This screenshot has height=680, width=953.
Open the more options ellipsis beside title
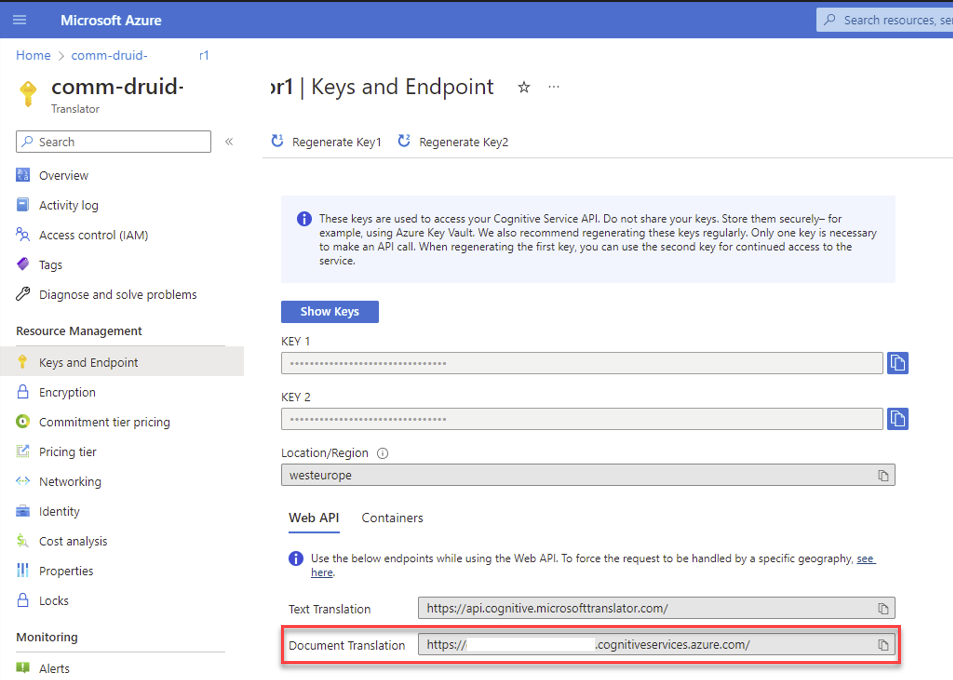coord(553,87)
